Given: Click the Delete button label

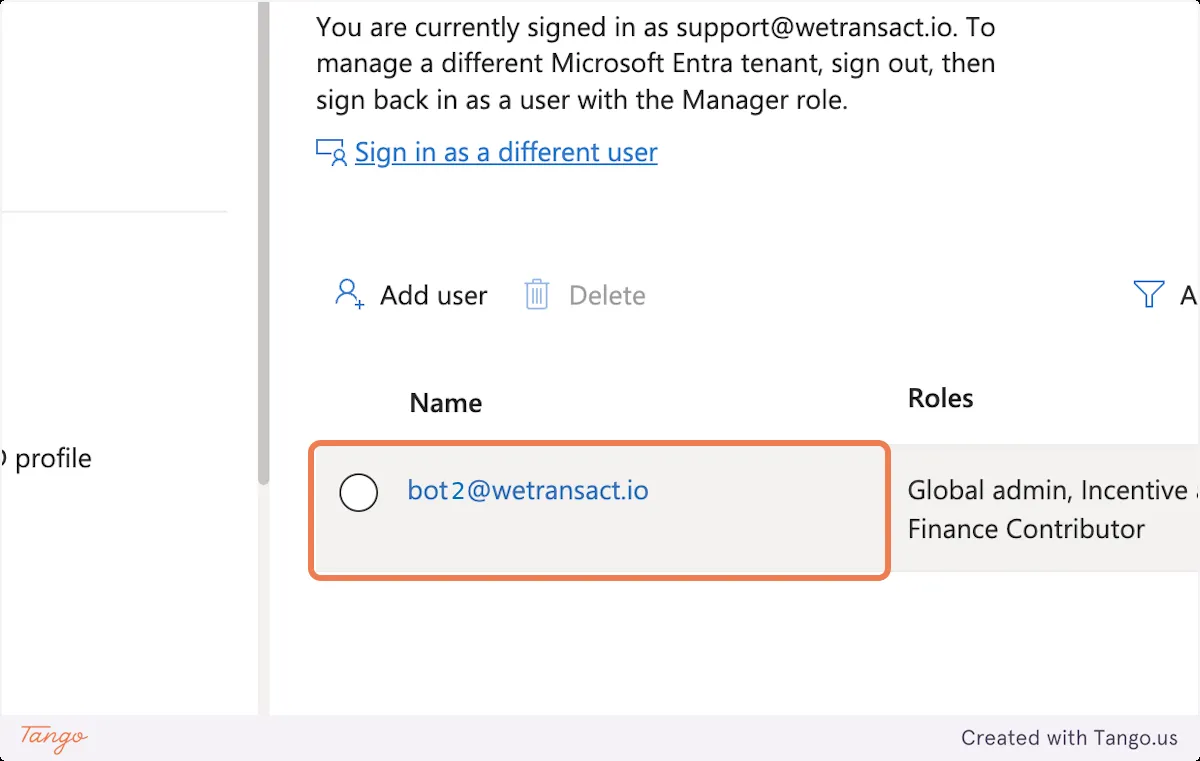Looking at the screenshot, I should click(607, 295).
